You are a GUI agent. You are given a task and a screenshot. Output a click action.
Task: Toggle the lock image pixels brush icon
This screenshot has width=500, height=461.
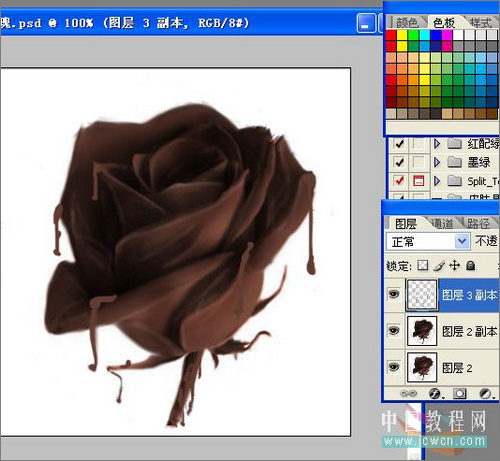439,266
